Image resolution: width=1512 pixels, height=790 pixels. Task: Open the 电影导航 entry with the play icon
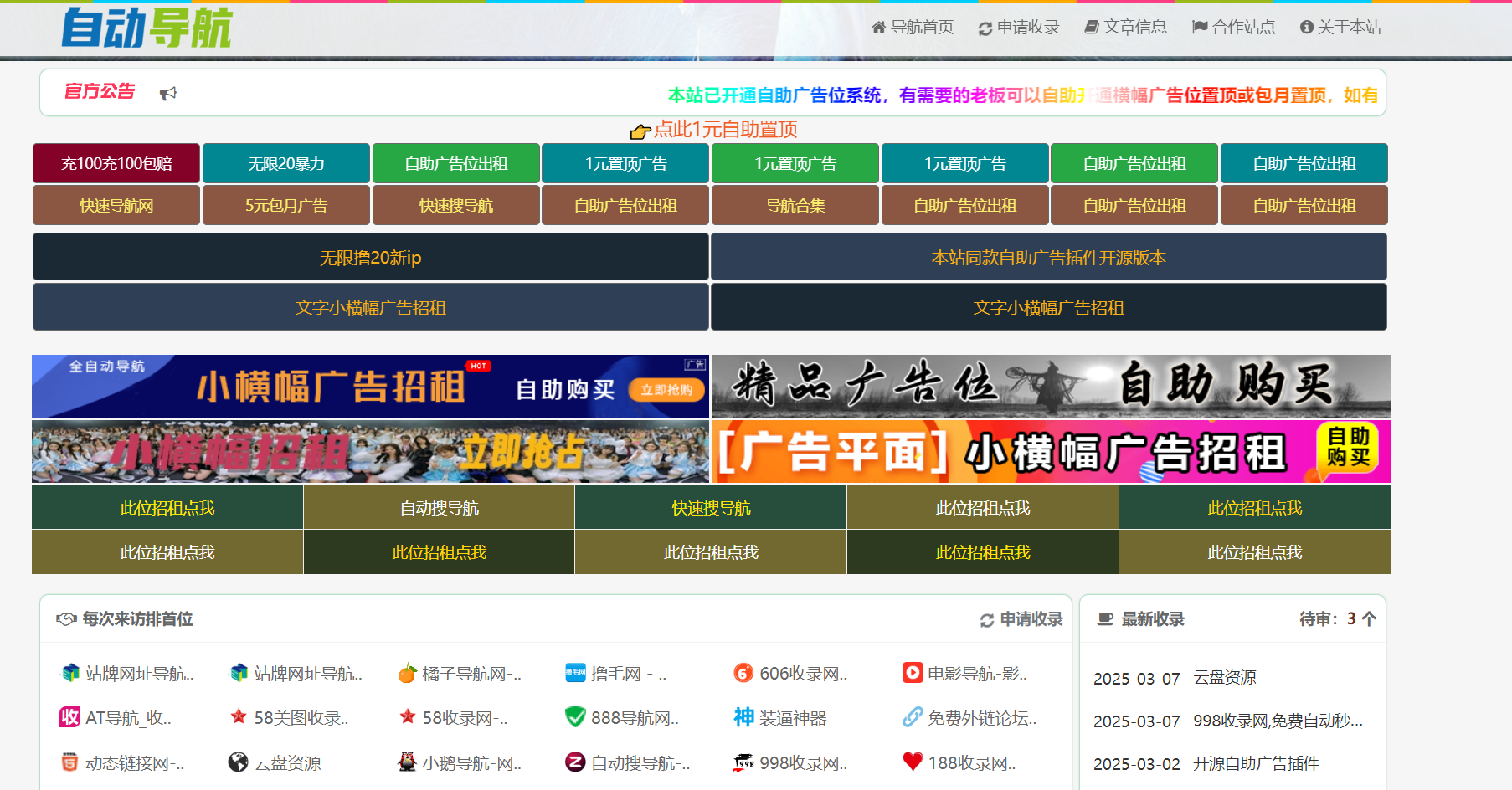964,673
